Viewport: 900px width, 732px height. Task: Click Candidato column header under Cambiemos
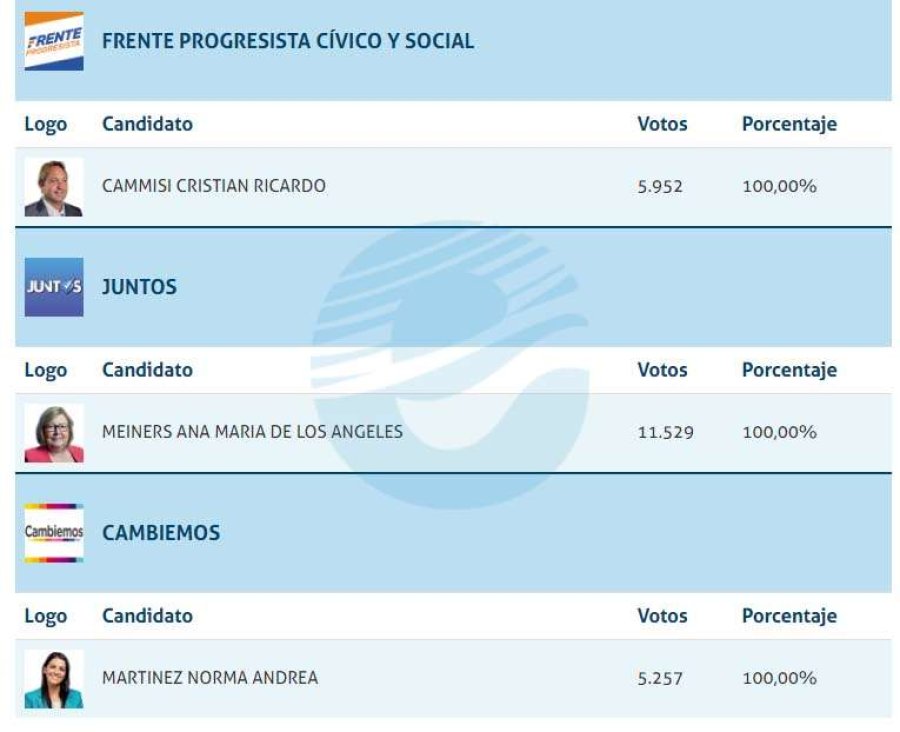point(147,616)
